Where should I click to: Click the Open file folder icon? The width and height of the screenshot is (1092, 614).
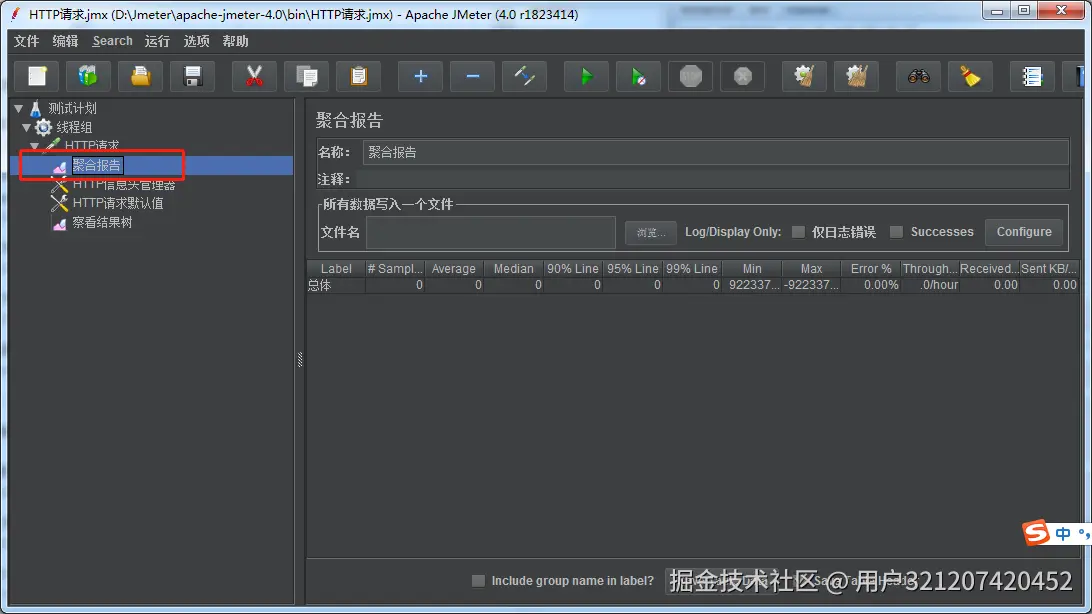[141, 76]
